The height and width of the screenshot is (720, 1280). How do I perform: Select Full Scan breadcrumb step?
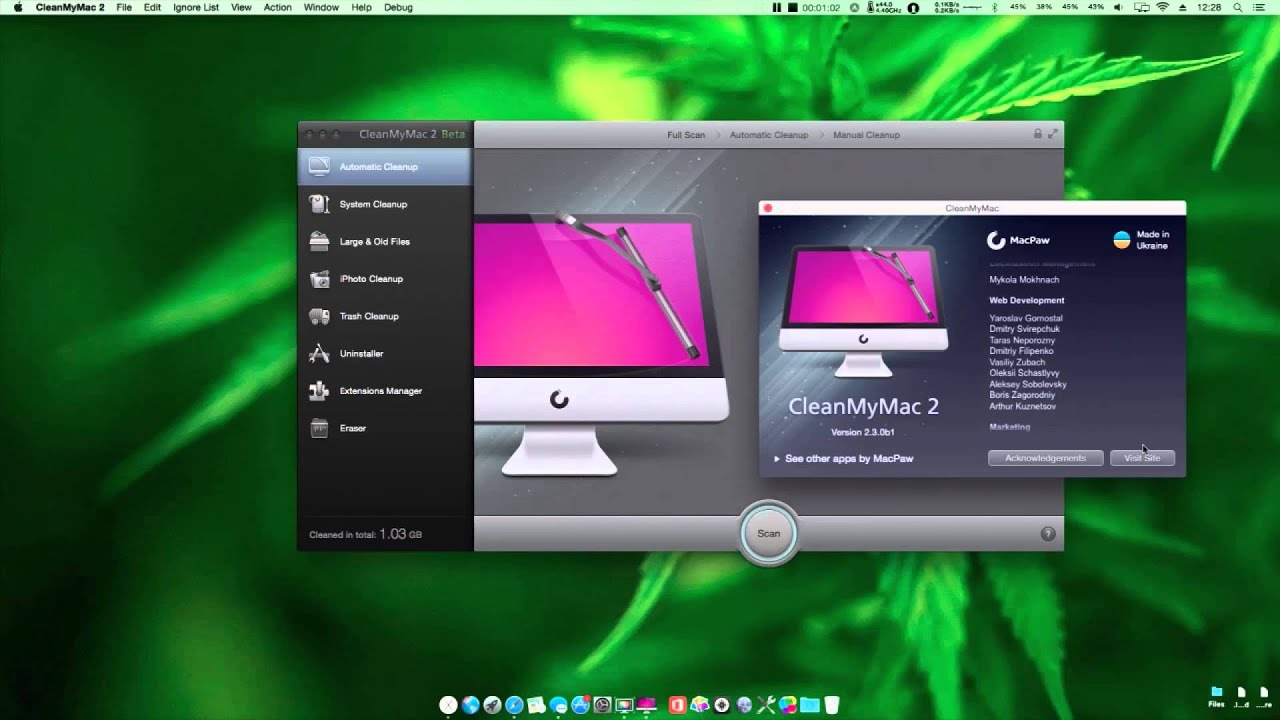point(686,135)
